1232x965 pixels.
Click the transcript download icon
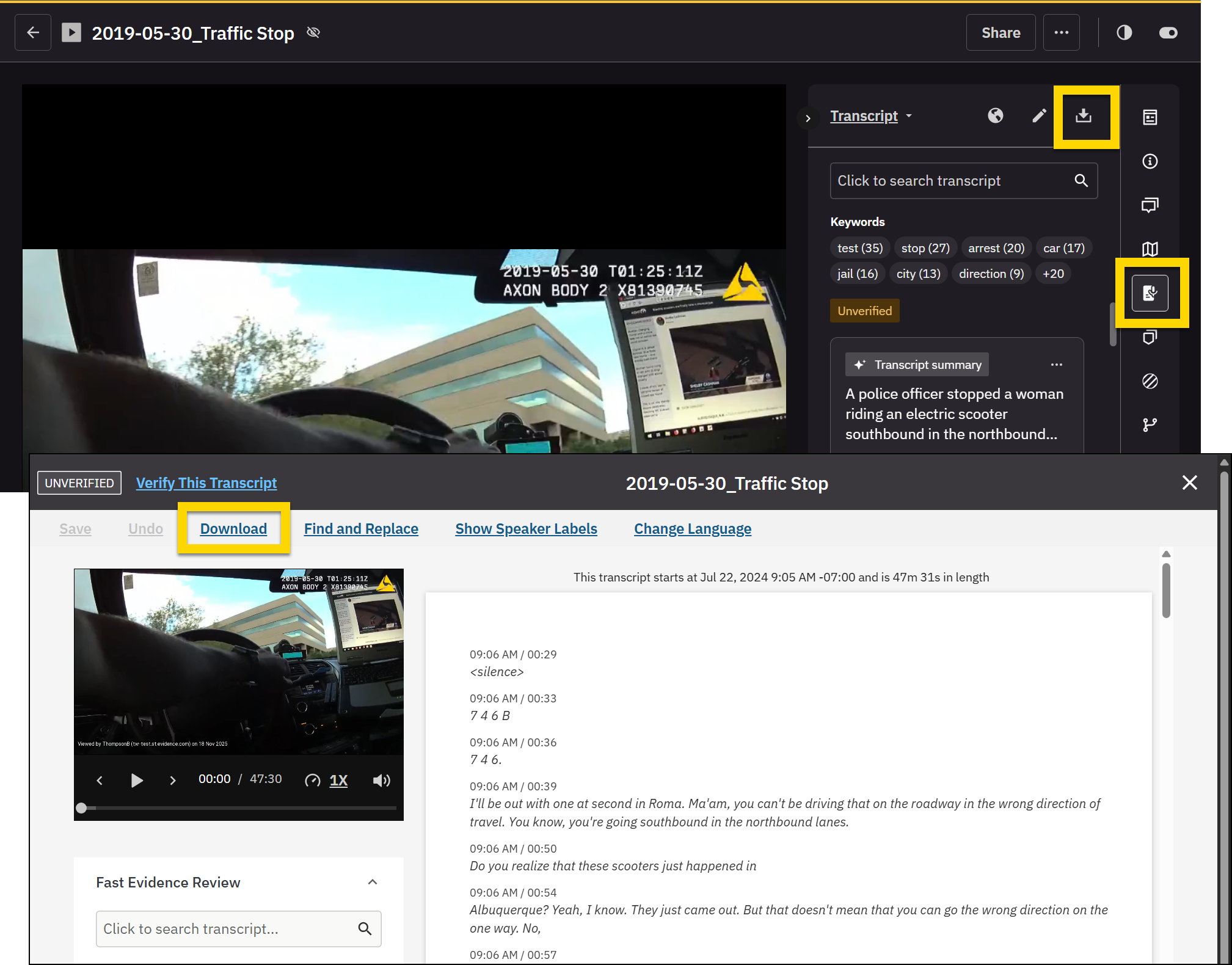click(x=1084, y=116)
